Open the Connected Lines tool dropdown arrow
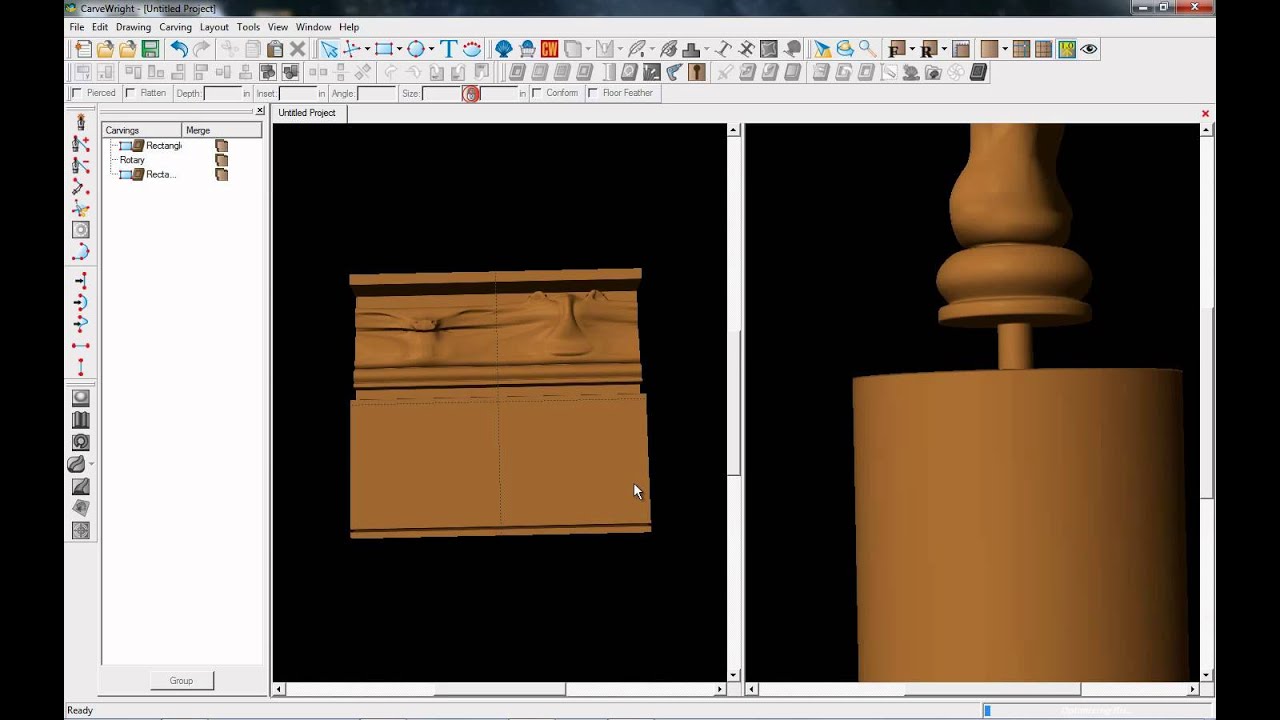The height and width of the screenshot is (720, 1280). pos(367,49)
